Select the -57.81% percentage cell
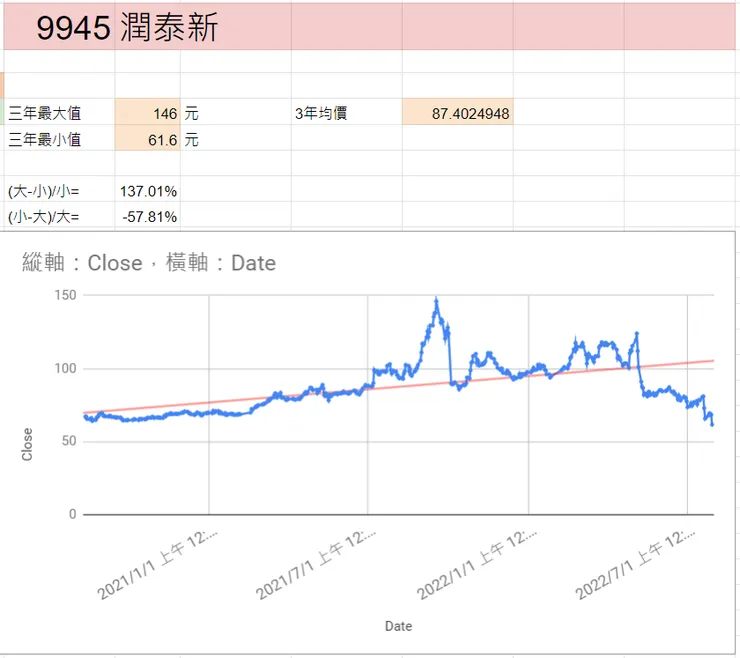 pos(147,216)
